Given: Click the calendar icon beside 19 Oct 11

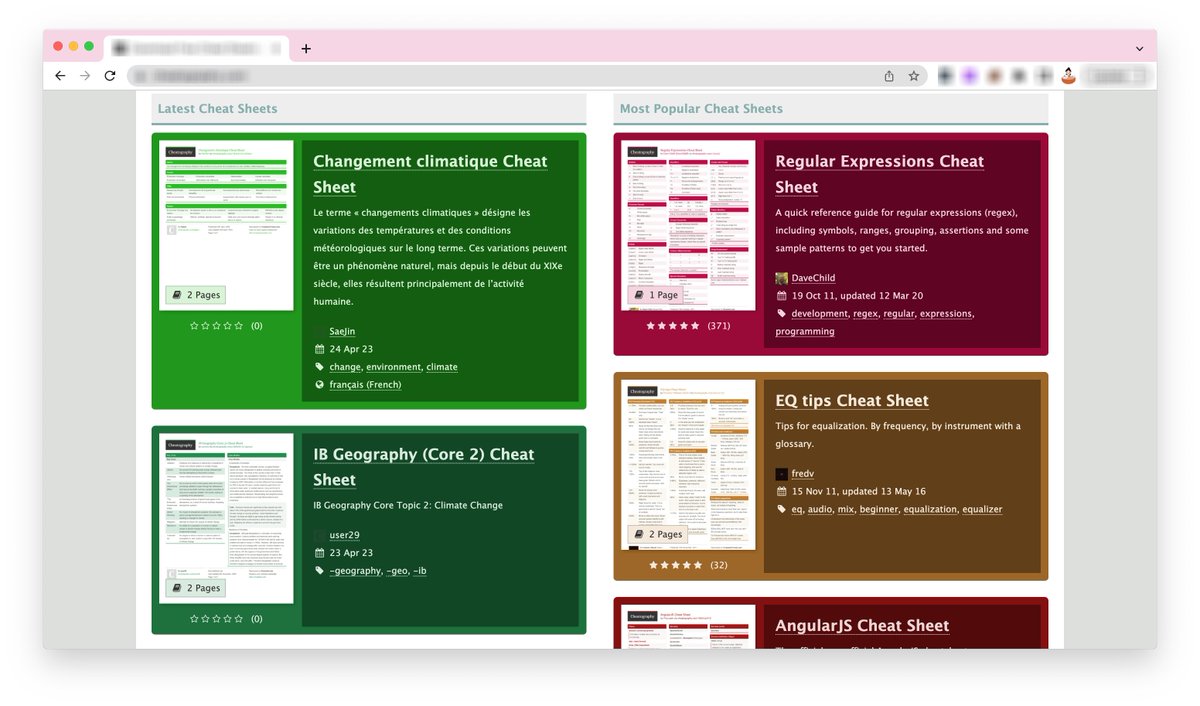Looking at the screenshot, I should (782, 296).
